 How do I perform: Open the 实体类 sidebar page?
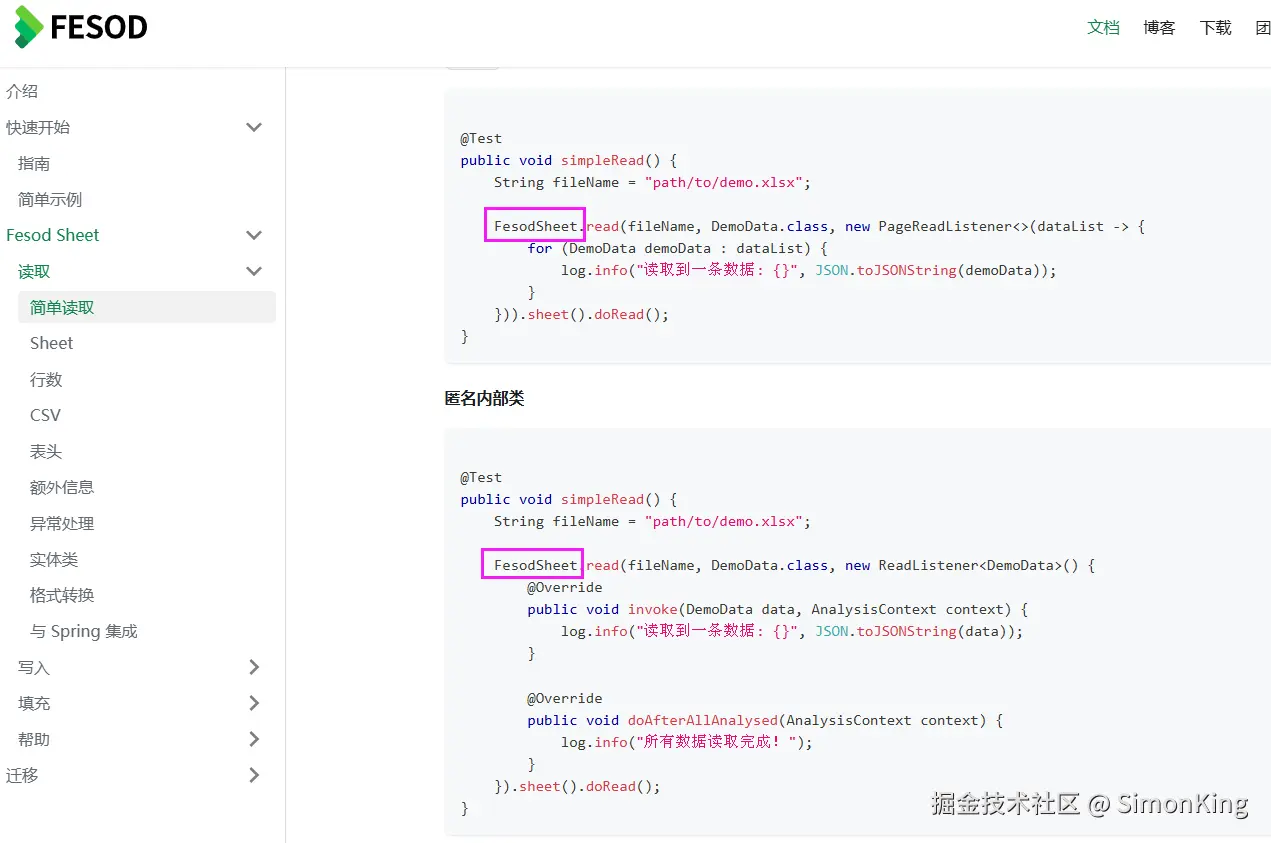[x=54, y=559]
